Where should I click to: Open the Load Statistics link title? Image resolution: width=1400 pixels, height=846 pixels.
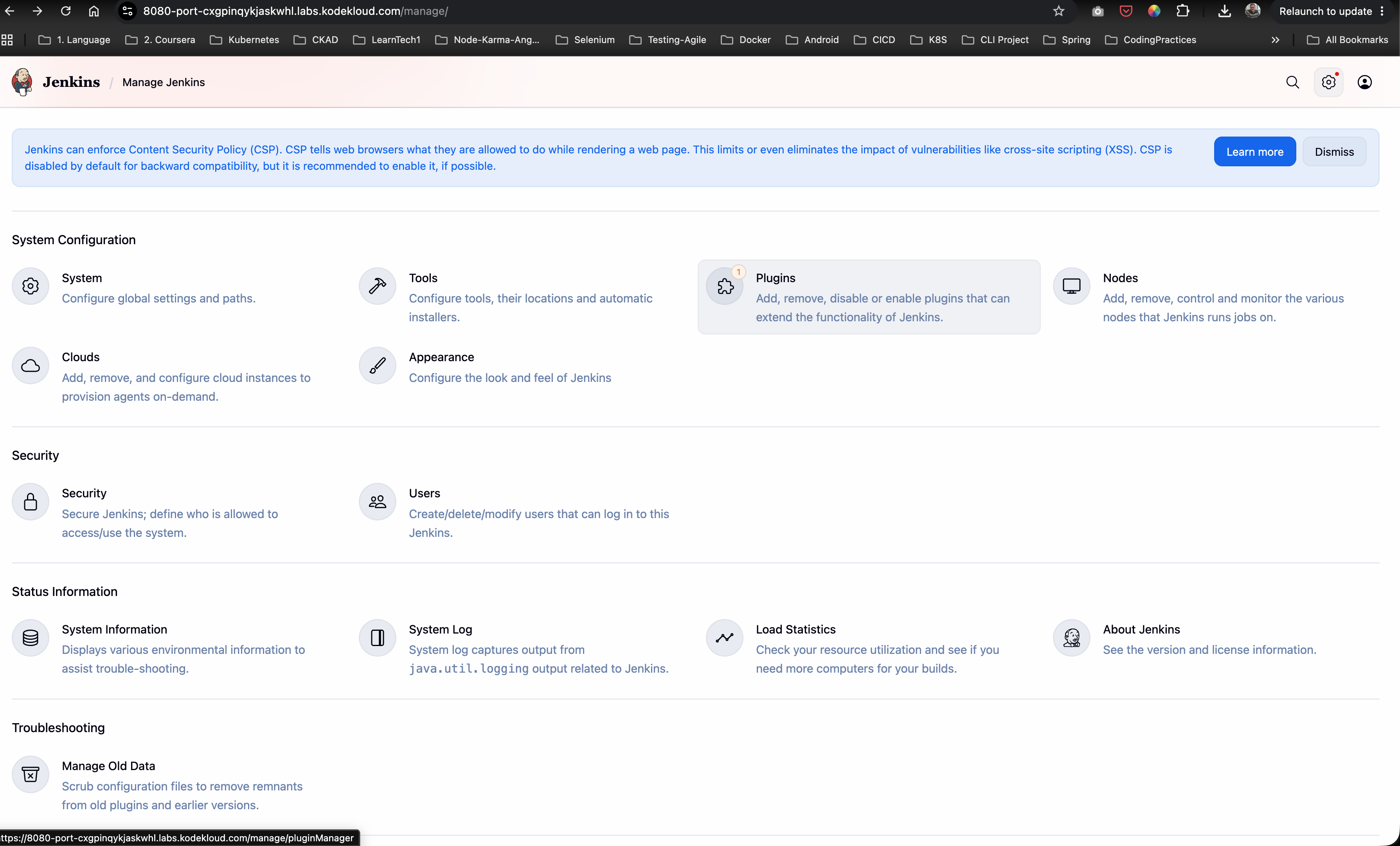pos(795,630)
